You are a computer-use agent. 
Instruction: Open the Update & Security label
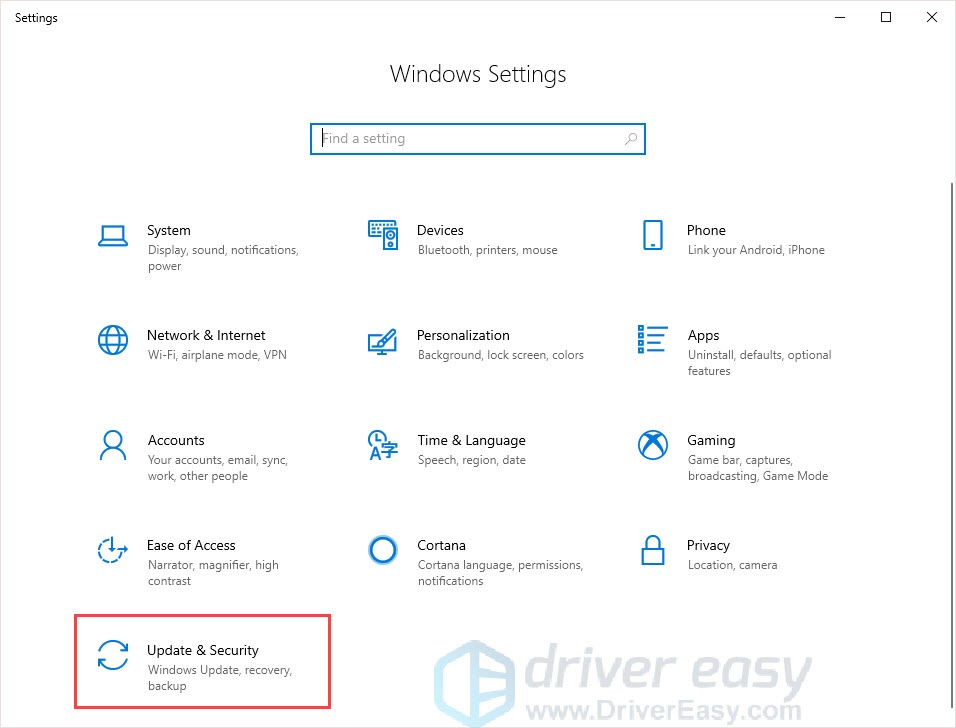coord(203,650)
